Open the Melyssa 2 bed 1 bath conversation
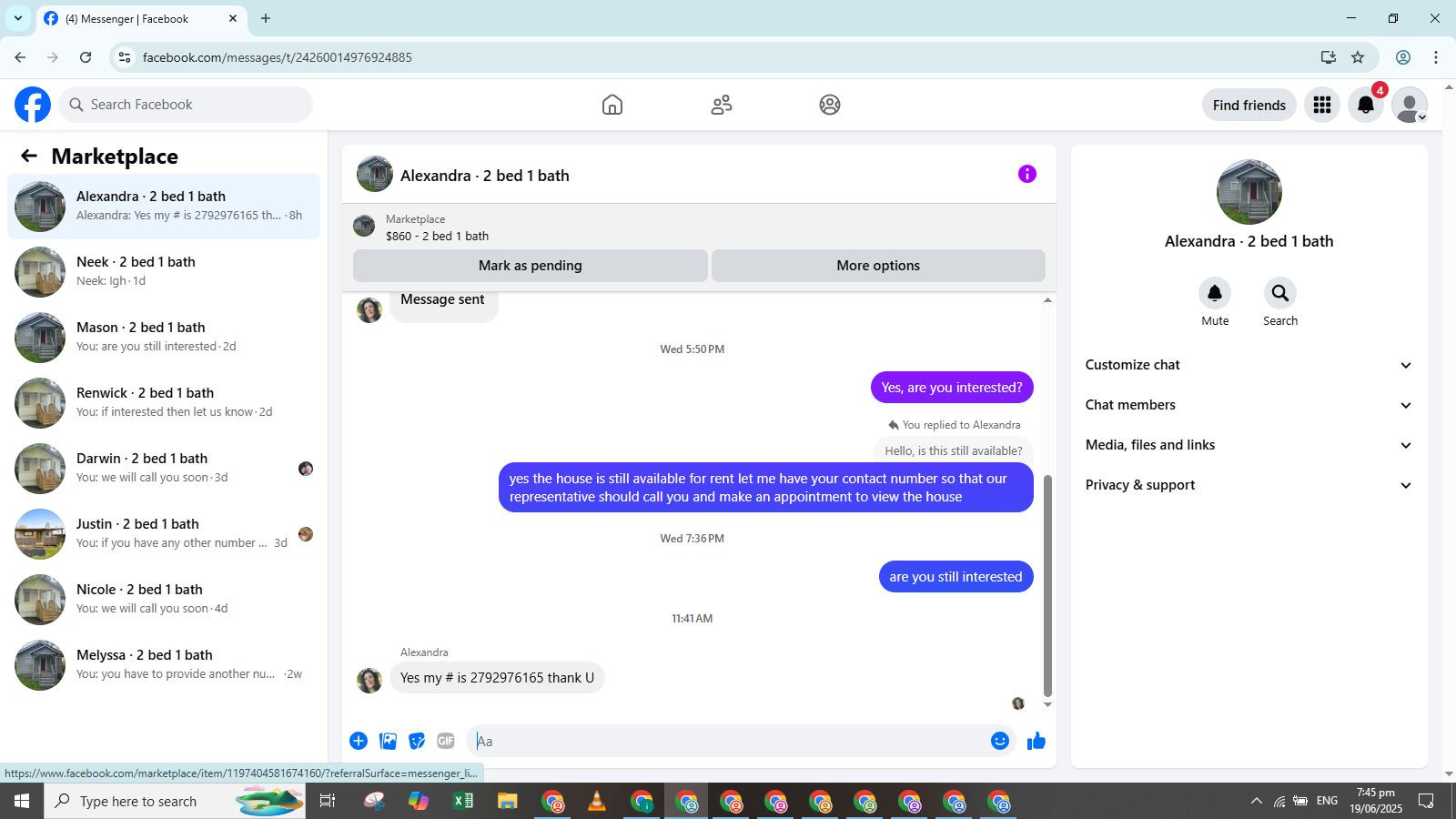The image size is (1456, 819). [164, 665]
